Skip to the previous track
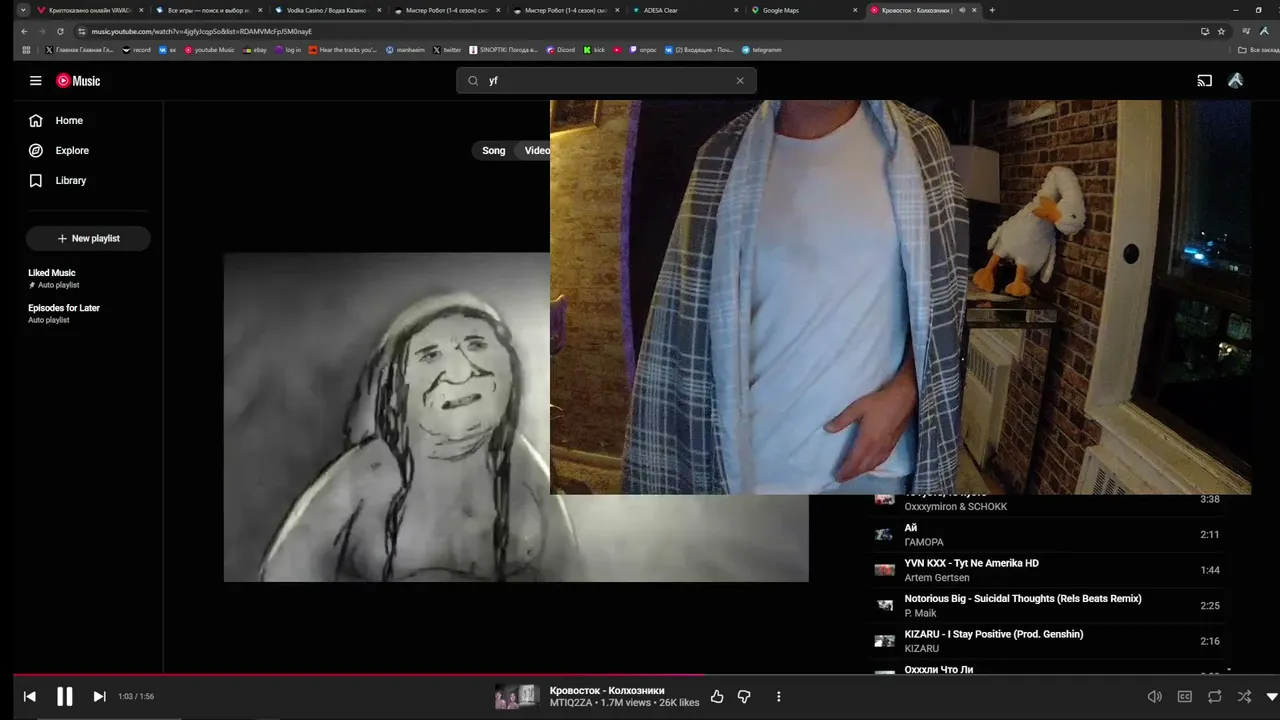 pos(30,697)
